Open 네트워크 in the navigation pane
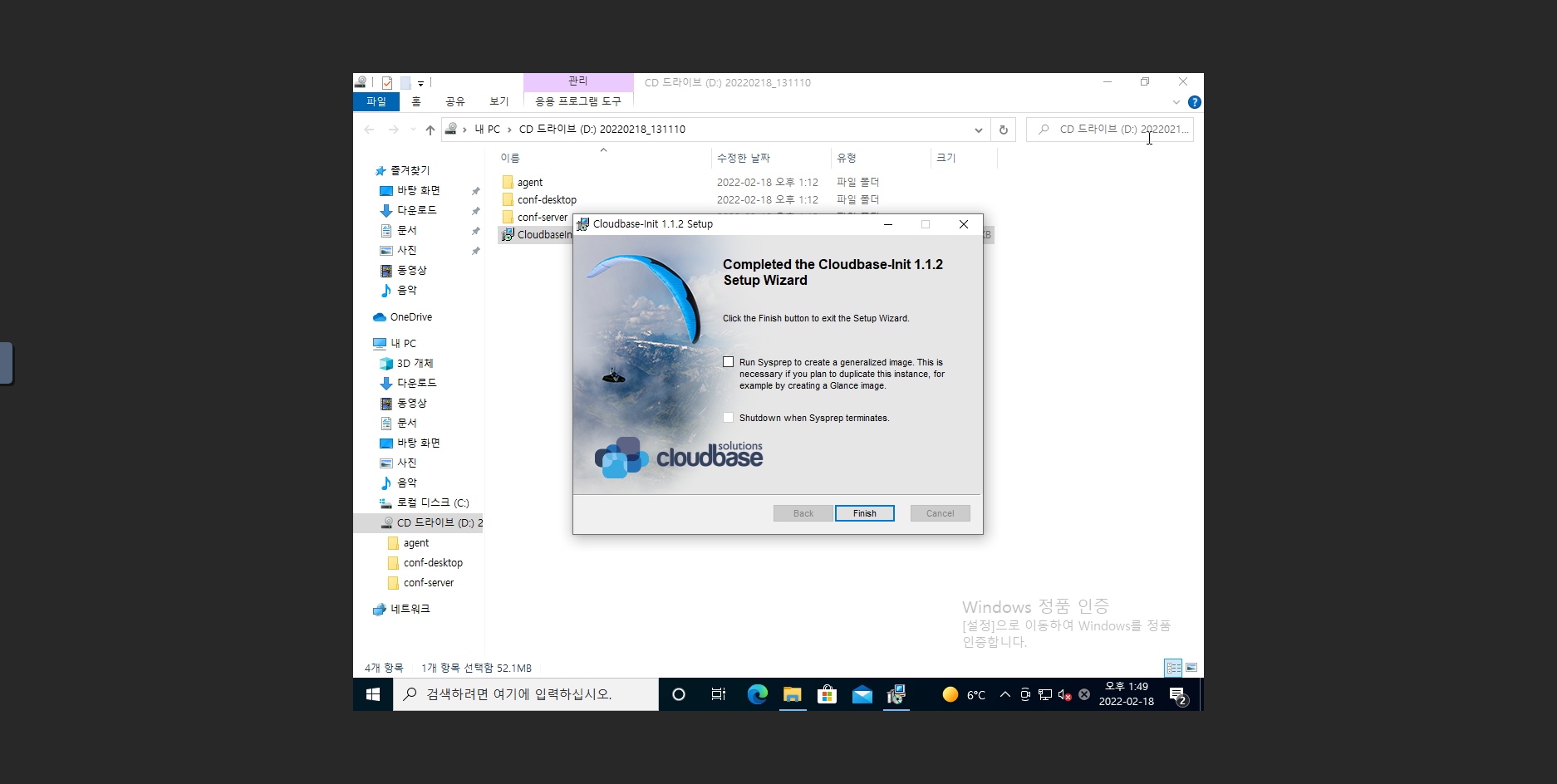1557x784 pixels. (410, 609)
